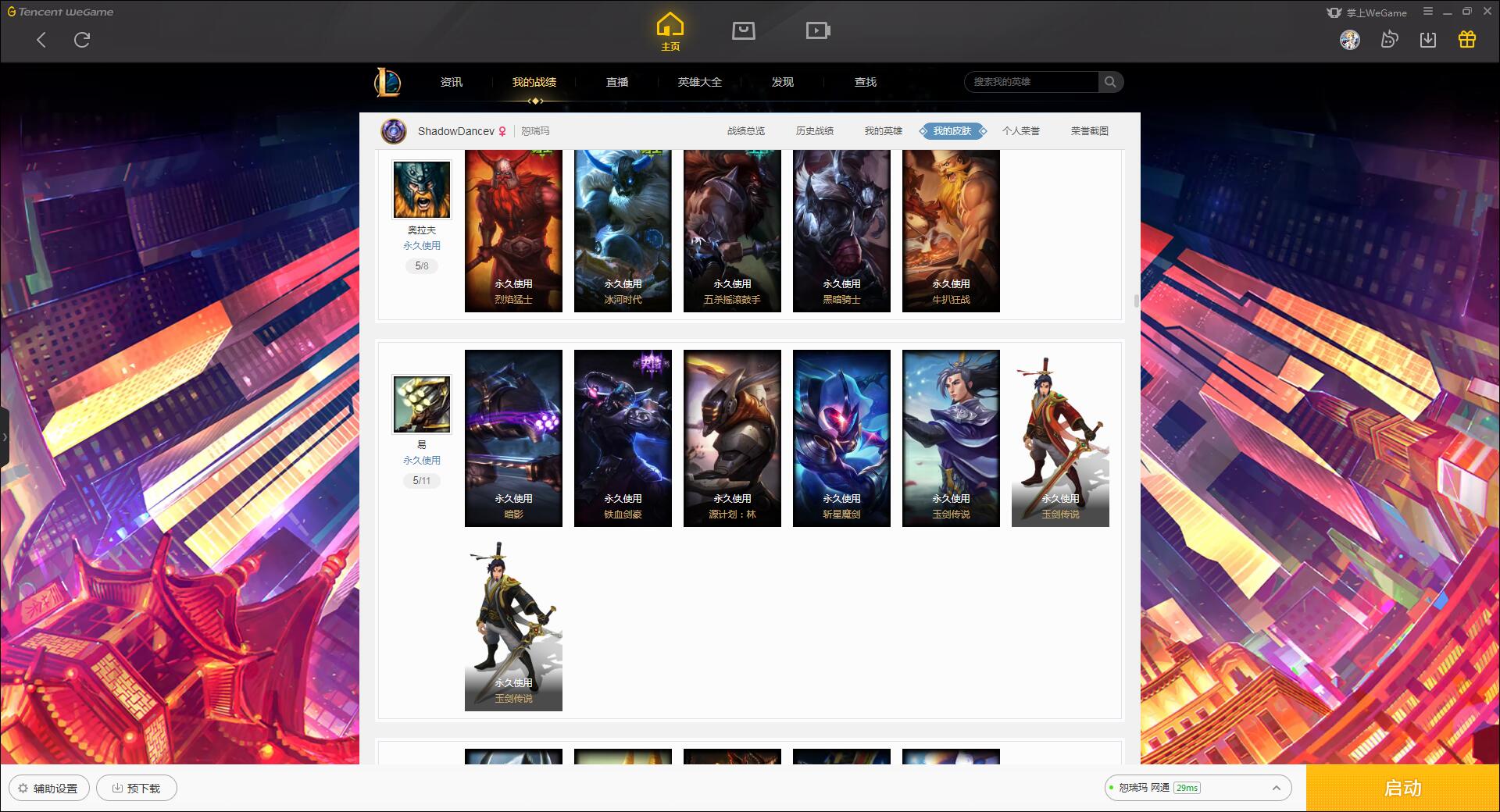Screen dimensions: 1500x812
Task: Open 辅助设置 settings button
Action: click(48, 788)
